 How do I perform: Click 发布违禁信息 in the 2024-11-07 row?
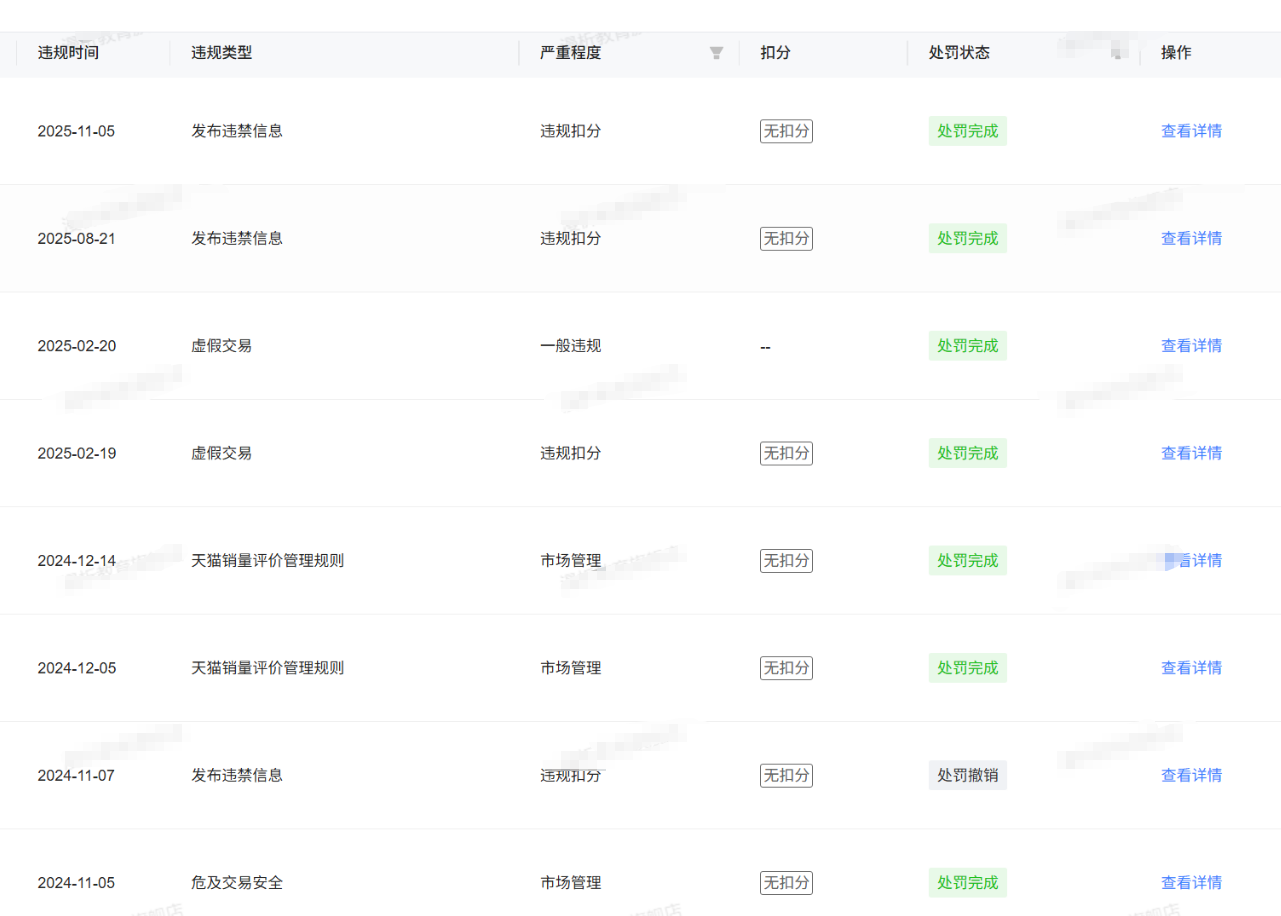237,775
